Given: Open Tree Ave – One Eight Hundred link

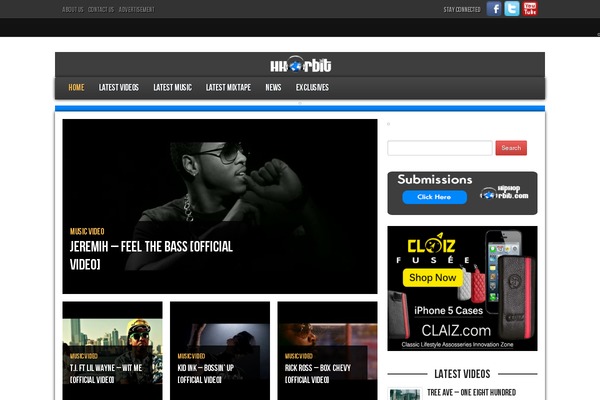Looking at the screenshot, I should [x=471, y=392].
